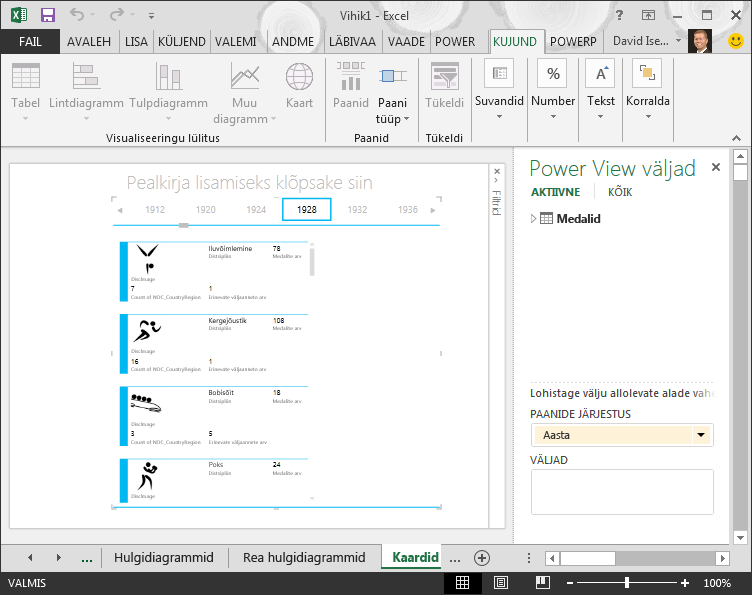Click the card list scrollbar
The image size is (752, 595).
312,262
